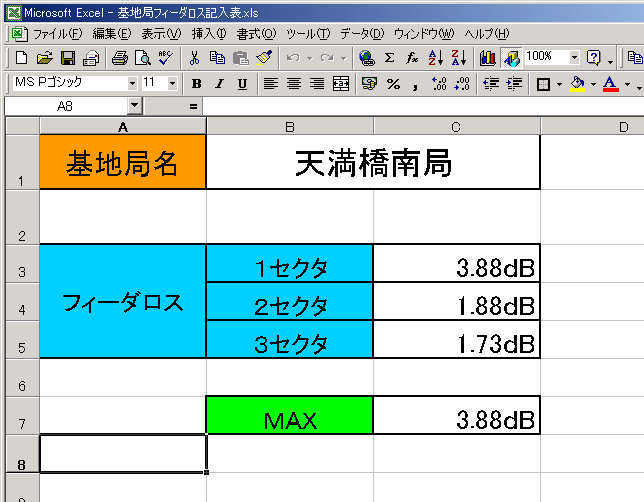Screen dimensions: 644x502
Task: Click the Merge and Center icon
Action: tap(341, 83)
